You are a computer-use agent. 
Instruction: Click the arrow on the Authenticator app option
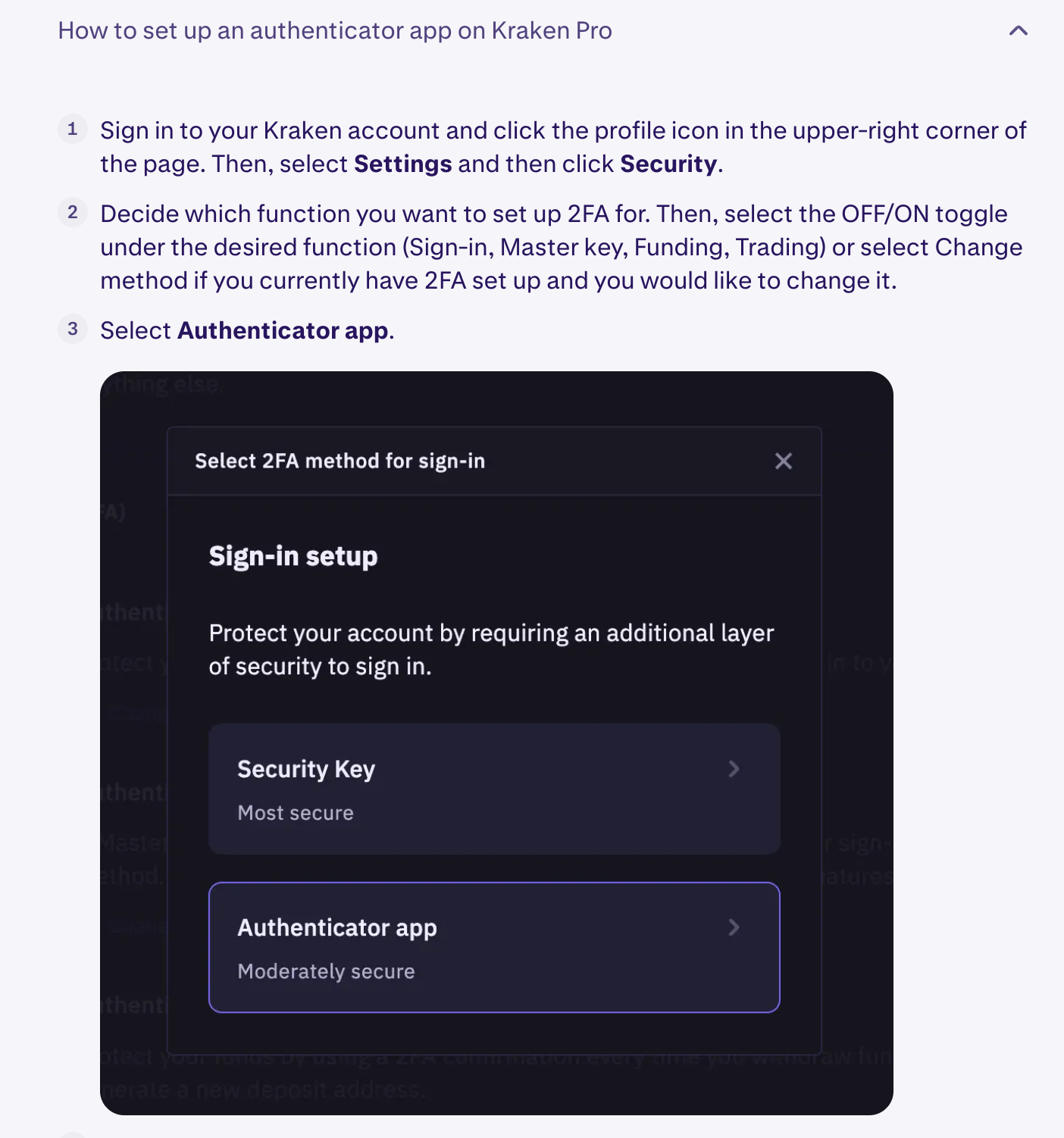(734, 927)
